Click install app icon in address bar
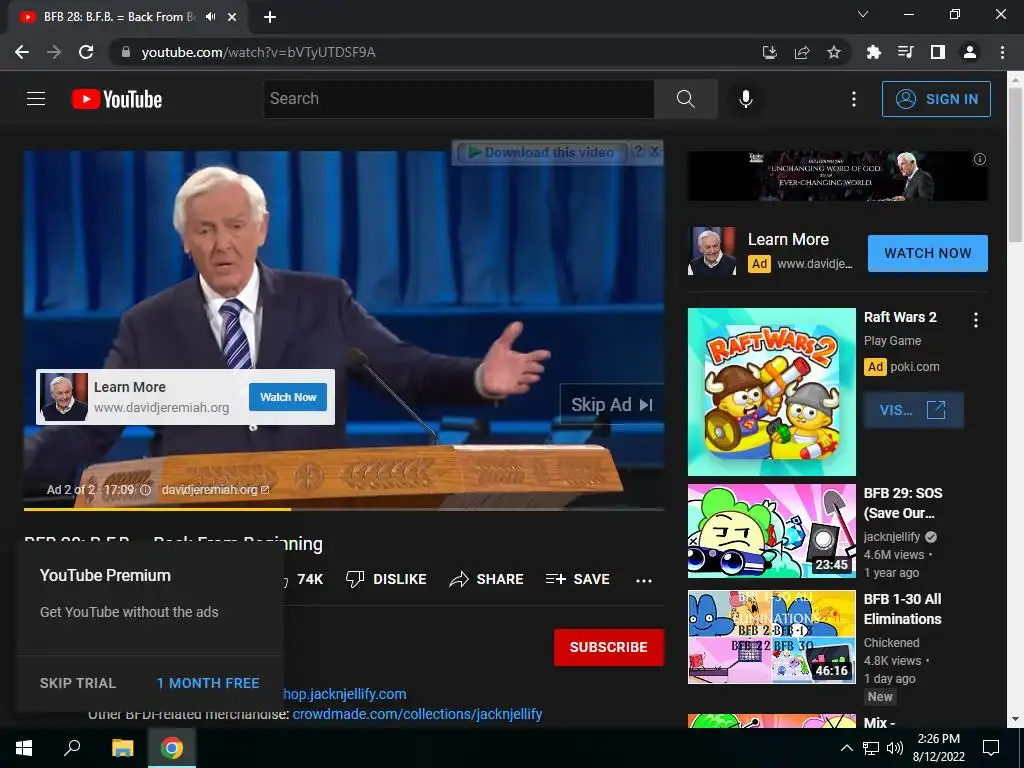The width and height of the screenshot is (1024, 768). click(770, 52)
